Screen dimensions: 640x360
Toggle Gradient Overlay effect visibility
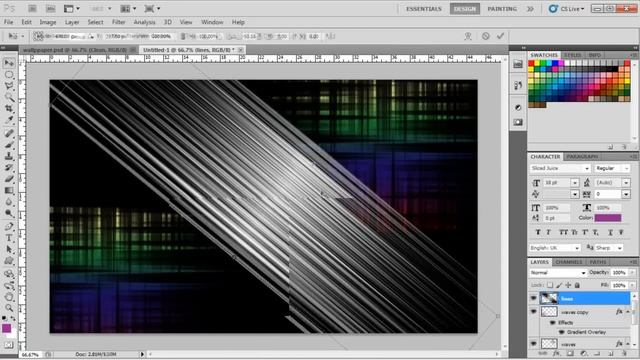coord(561,332)
